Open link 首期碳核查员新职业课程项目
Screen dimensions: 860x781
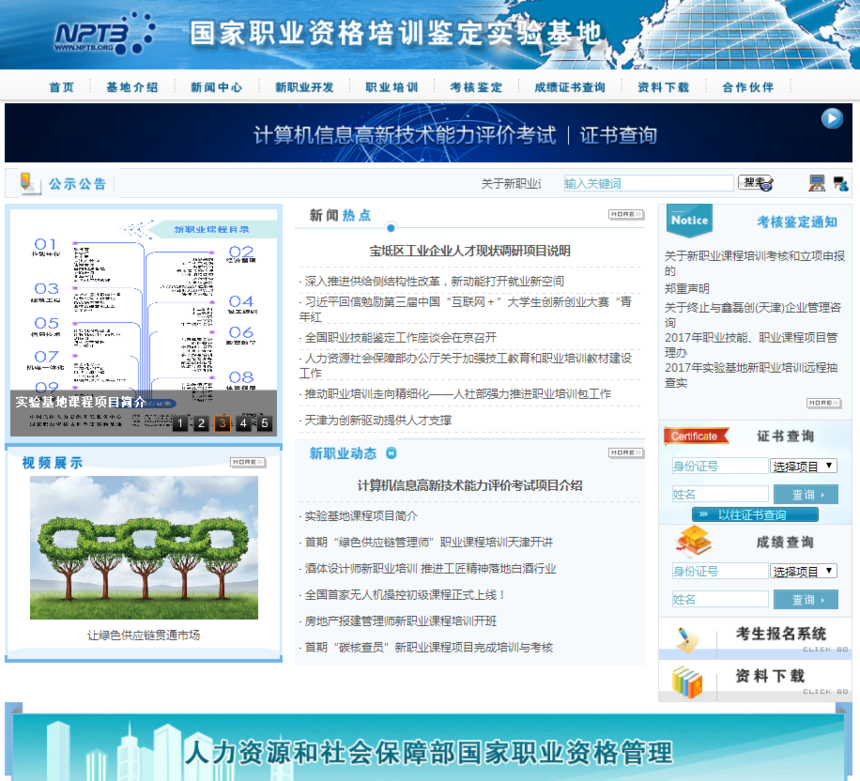(x=428, y=647)
